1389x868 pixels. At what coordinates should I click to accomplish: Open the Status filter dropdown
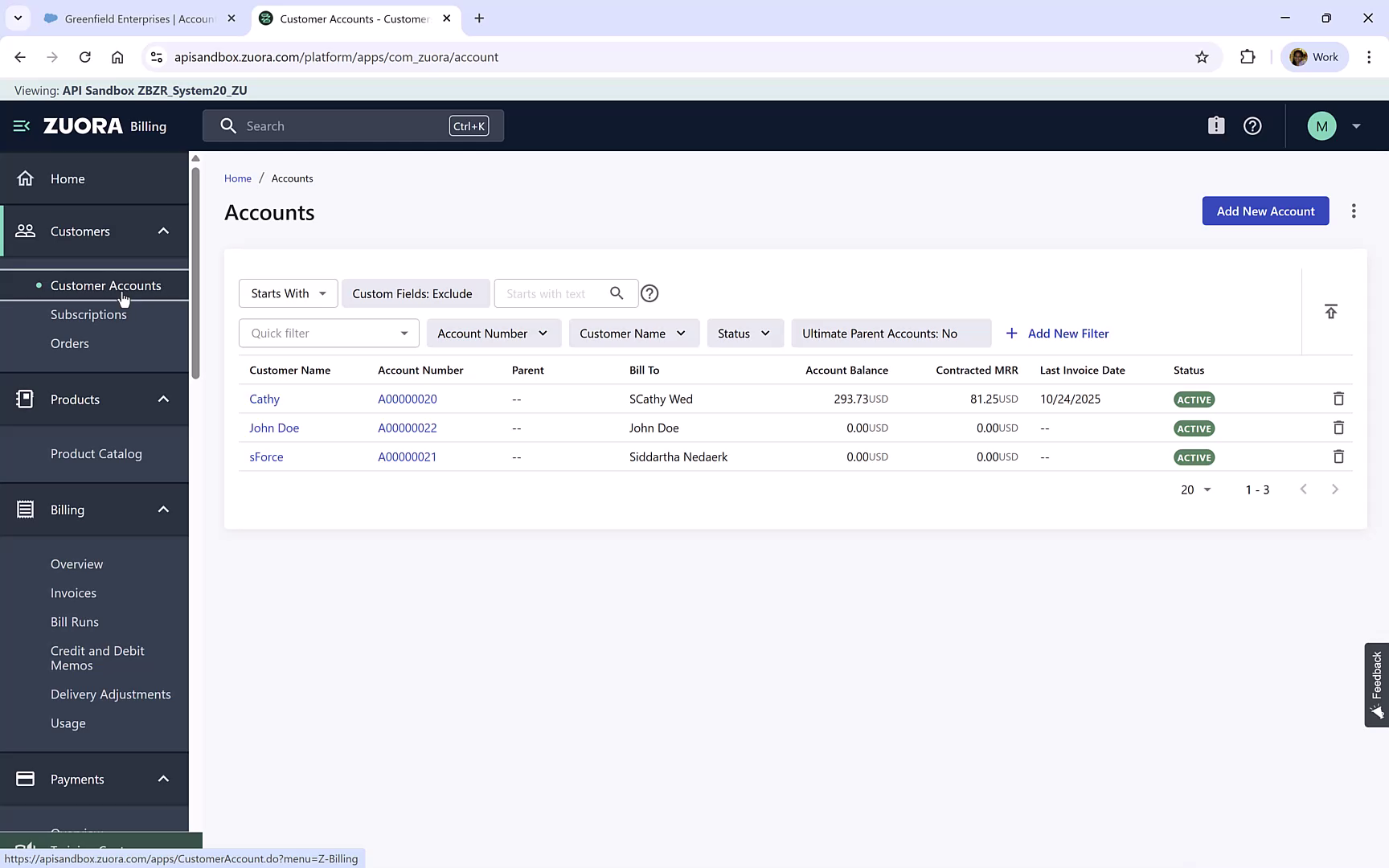[744, 333]
